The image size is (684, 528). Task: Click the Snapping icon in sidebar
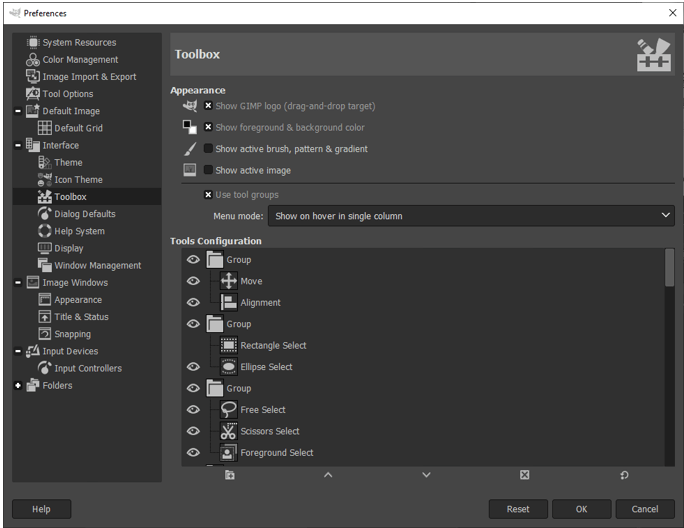tap(44, 334)
